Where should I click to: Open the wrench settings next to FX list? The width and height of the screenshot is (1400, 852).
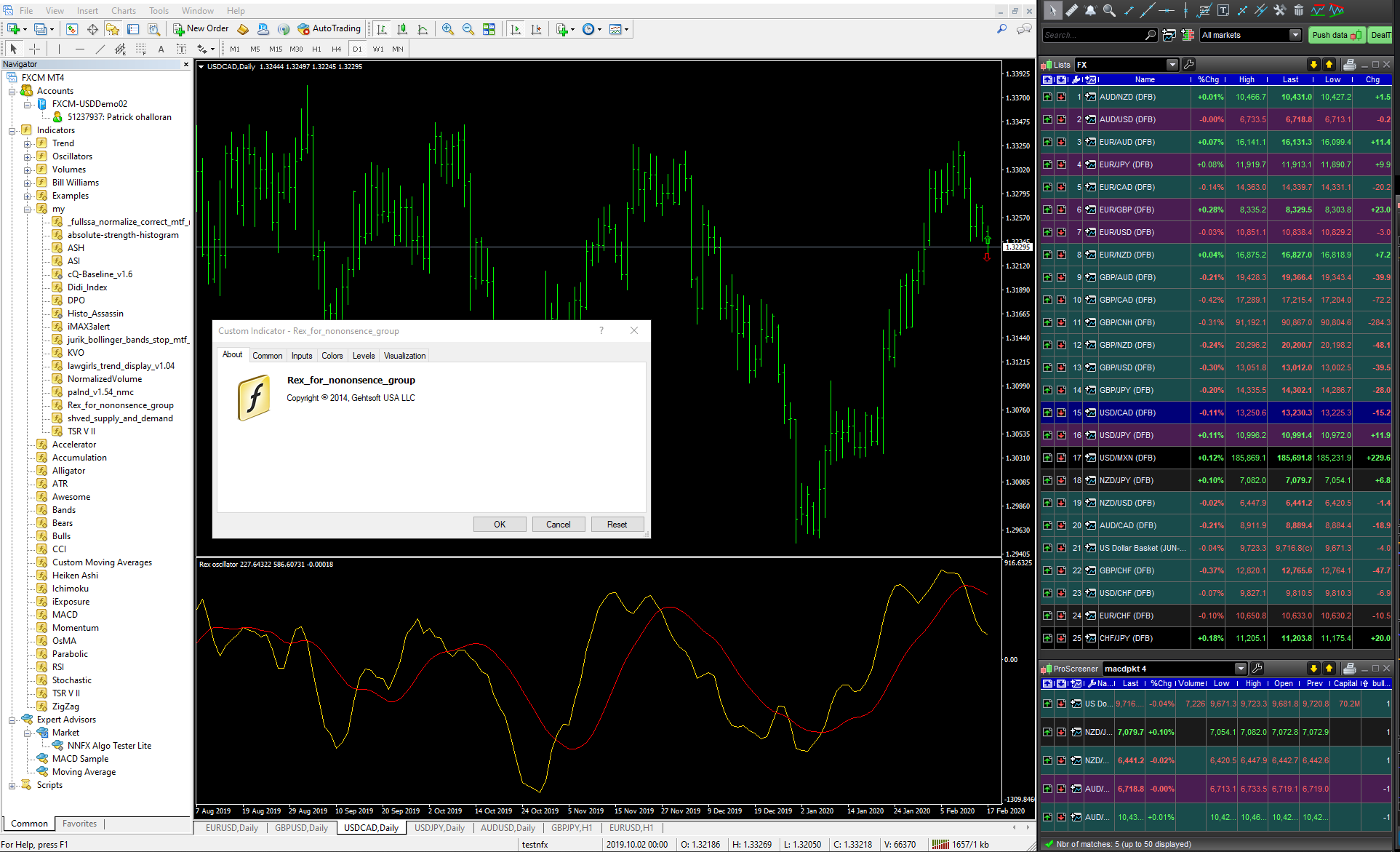click(x=1189, y=65)
